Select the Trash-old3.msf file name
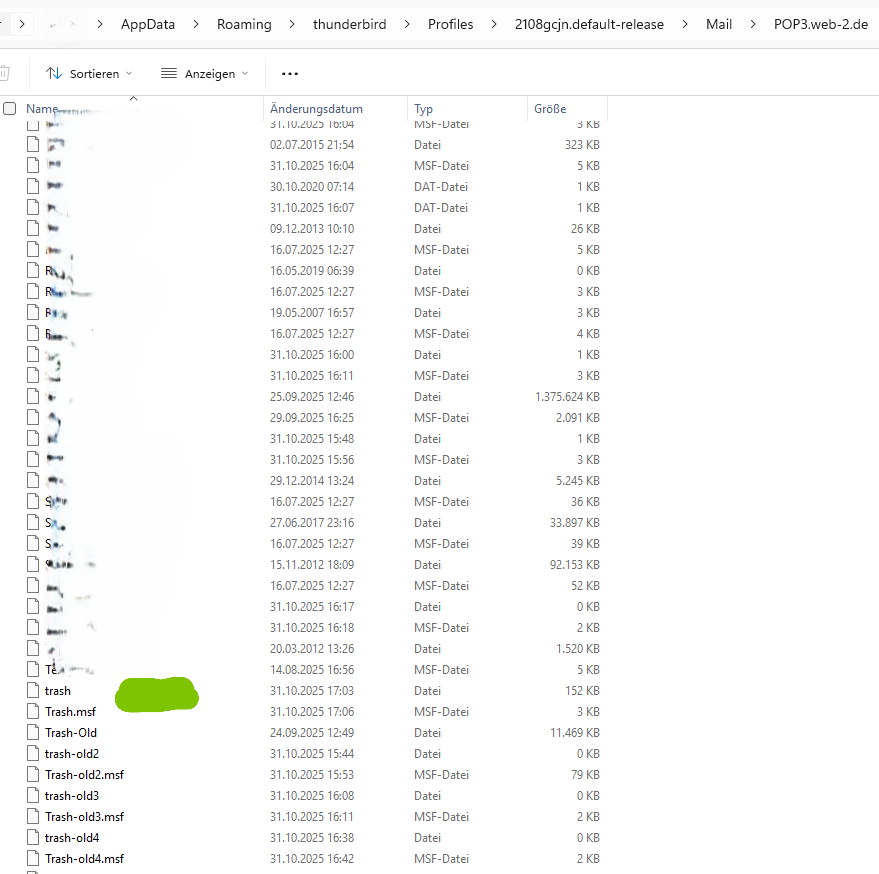The height and width of the screenshot is (874, 879). tap(84, 817)
